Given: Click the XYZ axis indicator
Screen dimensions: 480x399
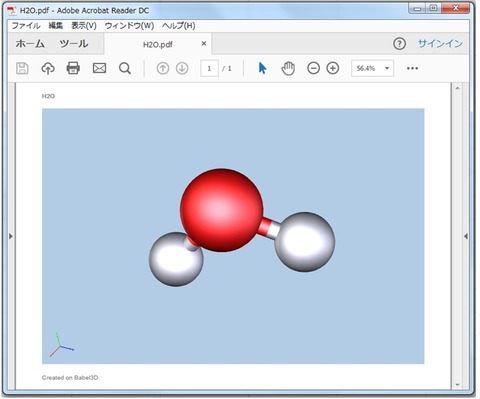Looking at the screenshot, I should (62, 345).
